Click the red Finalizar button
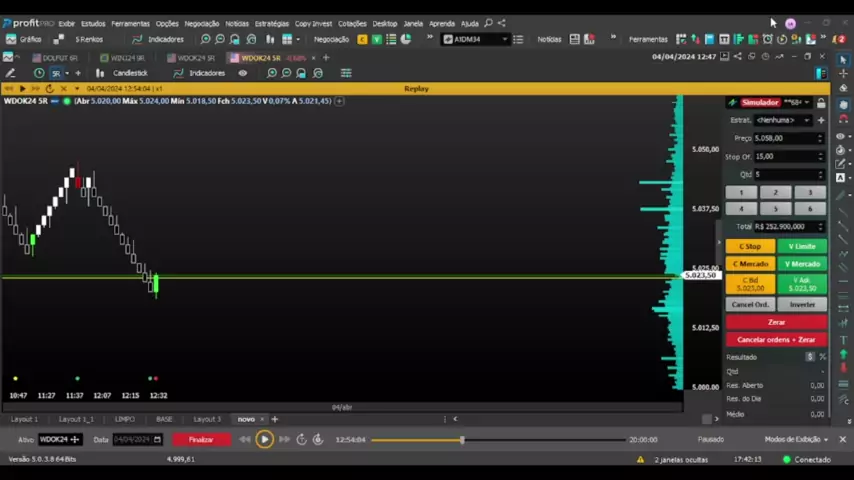 [x=200, y=439]
